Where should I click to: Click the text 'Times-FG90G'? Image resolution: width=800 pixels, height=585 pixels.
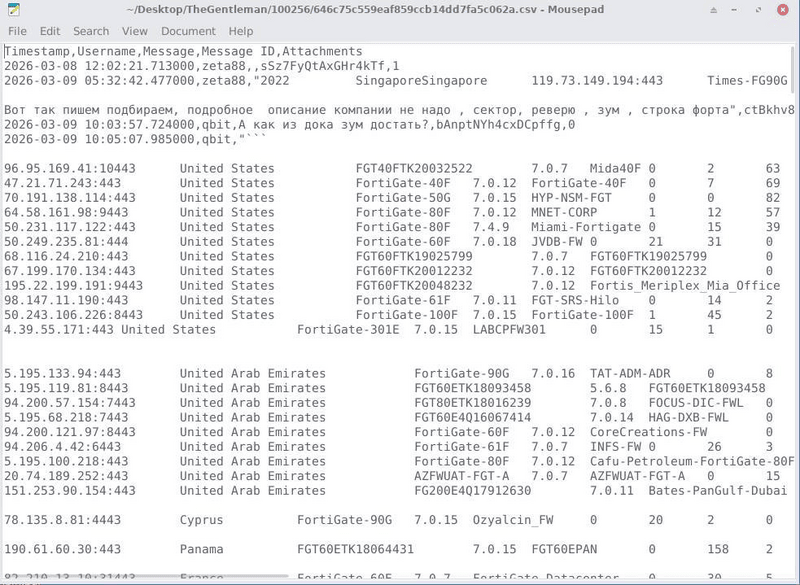(747, 81)
